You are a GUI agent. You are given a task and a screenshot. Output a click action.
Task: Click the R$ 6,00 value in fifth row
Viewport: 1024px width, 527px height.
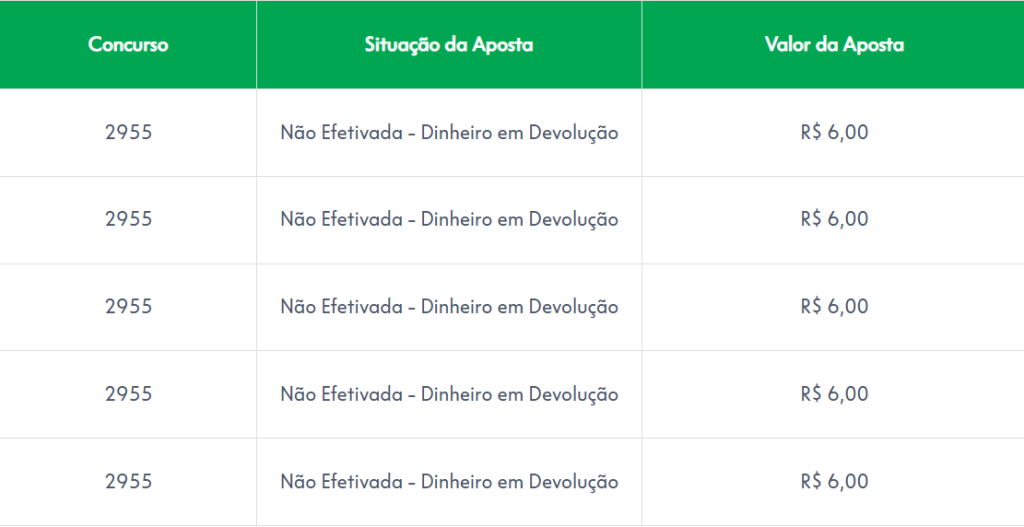click(x=834, y=481)
